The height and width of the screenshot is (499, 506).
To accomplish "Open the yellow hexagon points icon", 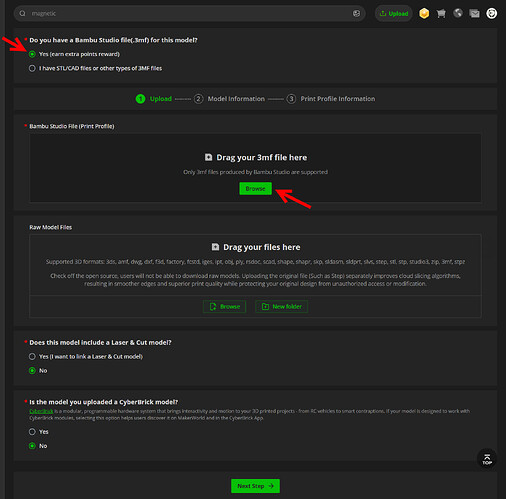I will tap(424, 13).
